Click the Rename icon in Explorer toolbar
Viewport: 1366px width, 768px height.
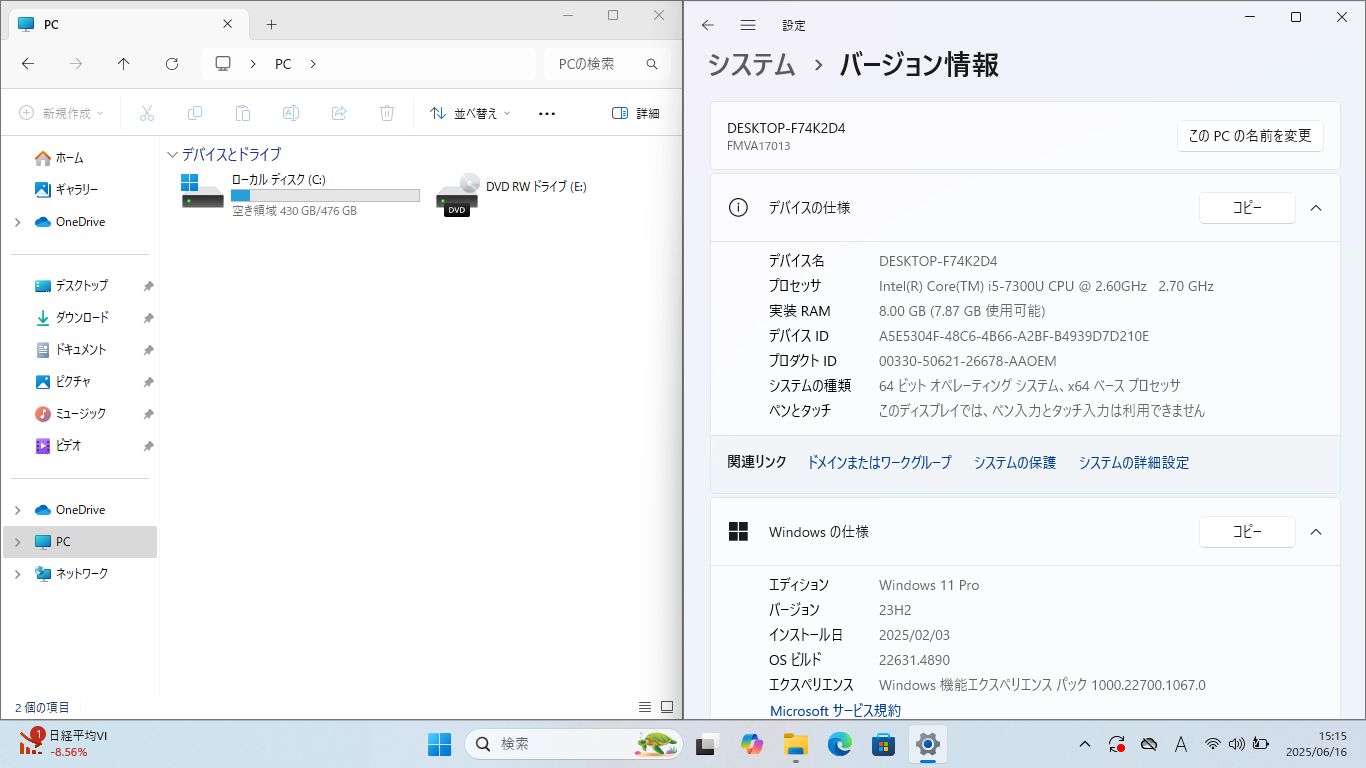(291, 113)
